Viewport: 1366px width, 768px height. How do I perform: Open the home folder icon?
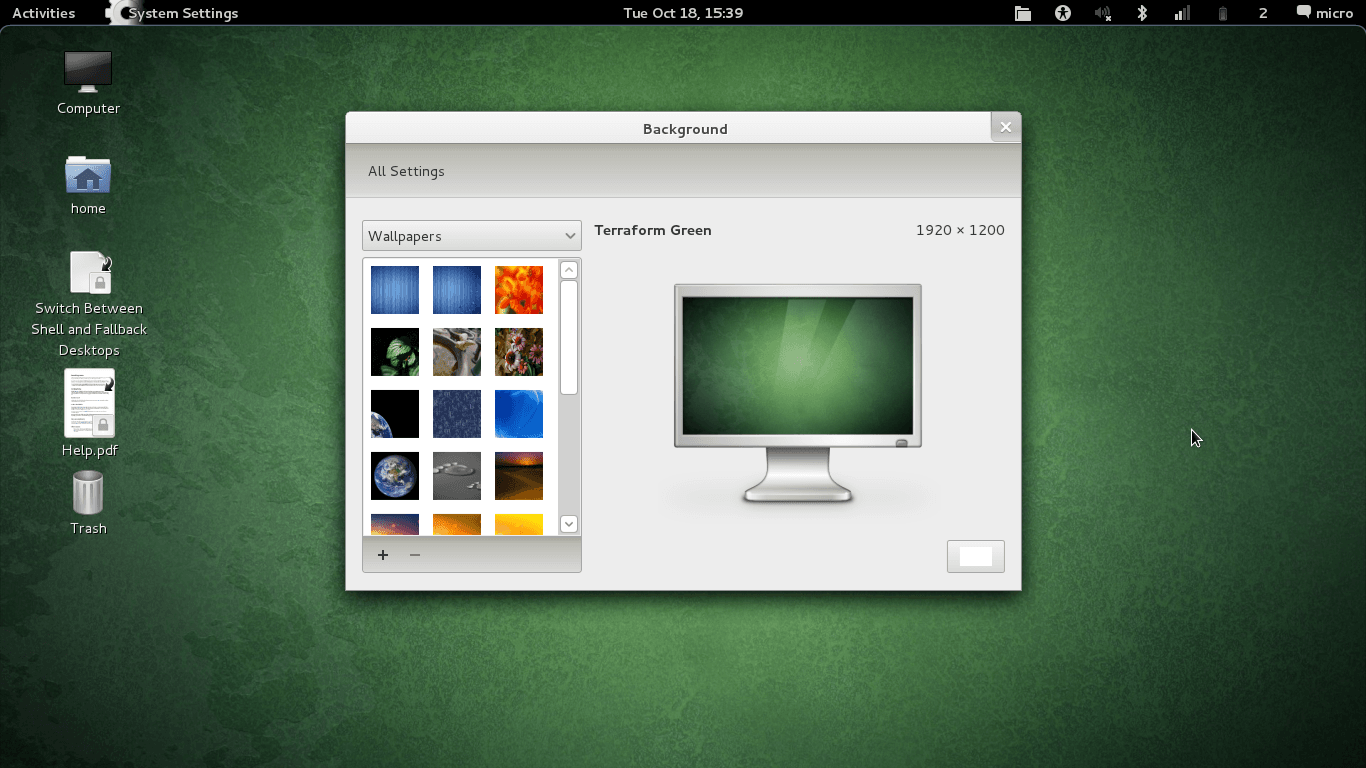click(x=88, y=176)
